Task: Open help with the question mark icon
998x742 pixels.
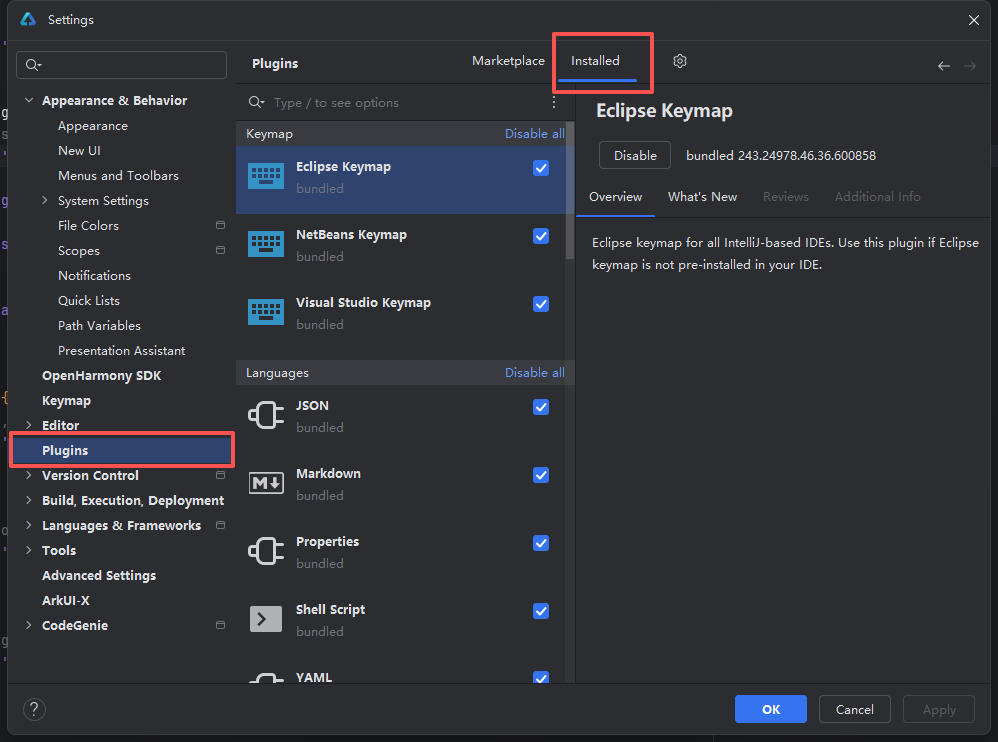Action: (34, 709)
